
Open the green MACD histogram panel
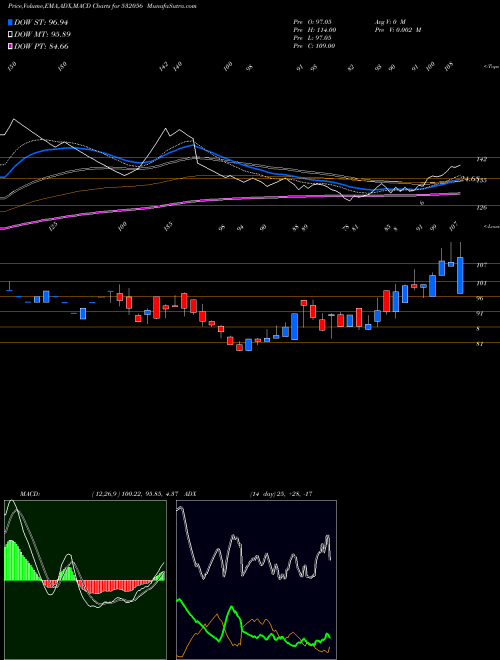(x=85, y=580)
